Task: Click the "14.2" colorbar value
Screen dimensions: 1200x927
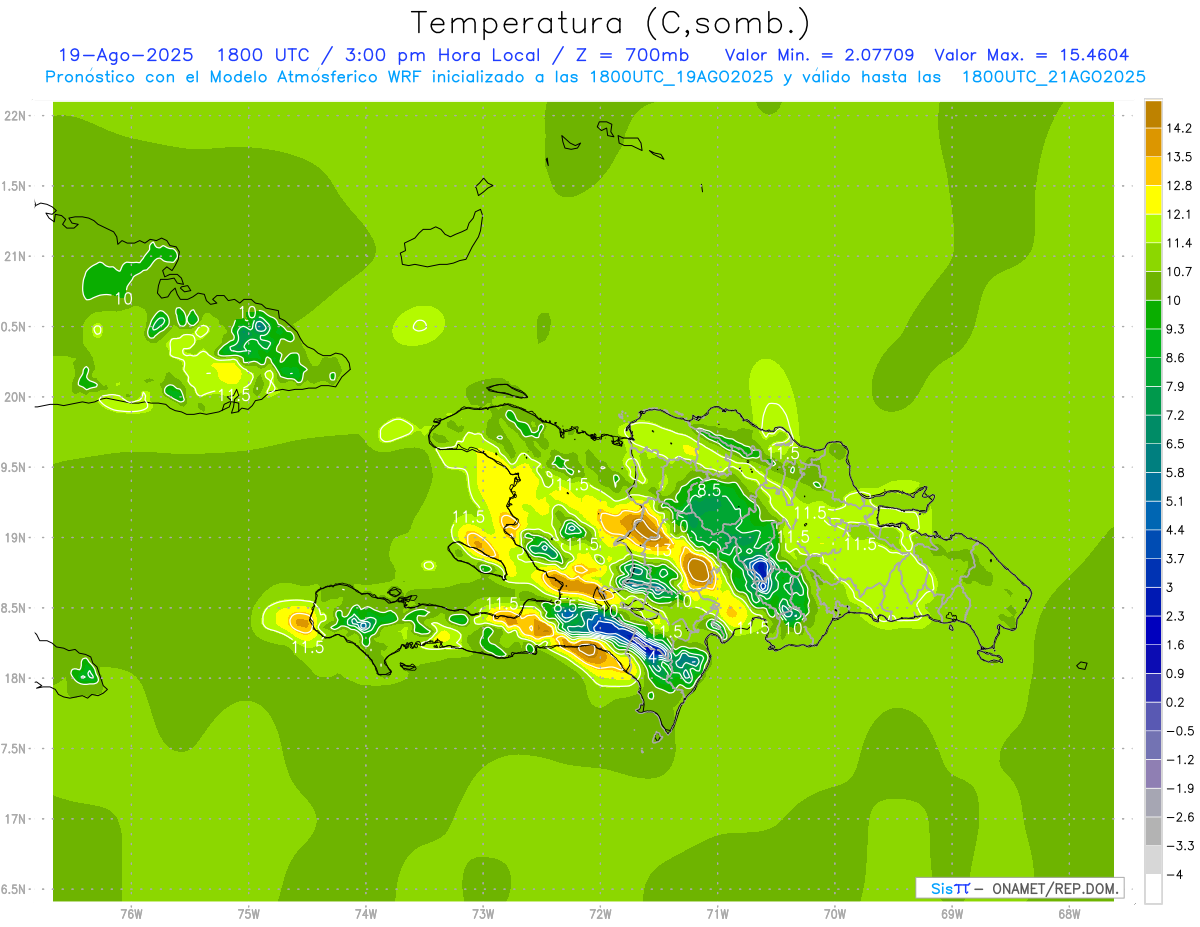Action: 1179,128
